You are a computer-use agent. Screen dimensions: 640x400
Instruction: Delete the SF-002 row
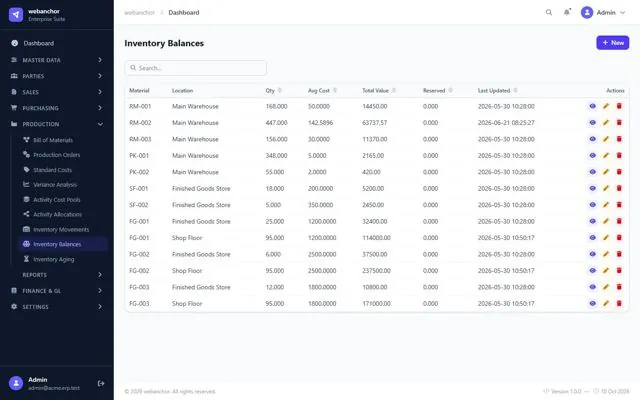pyautogui.click(x=619, y=205)
